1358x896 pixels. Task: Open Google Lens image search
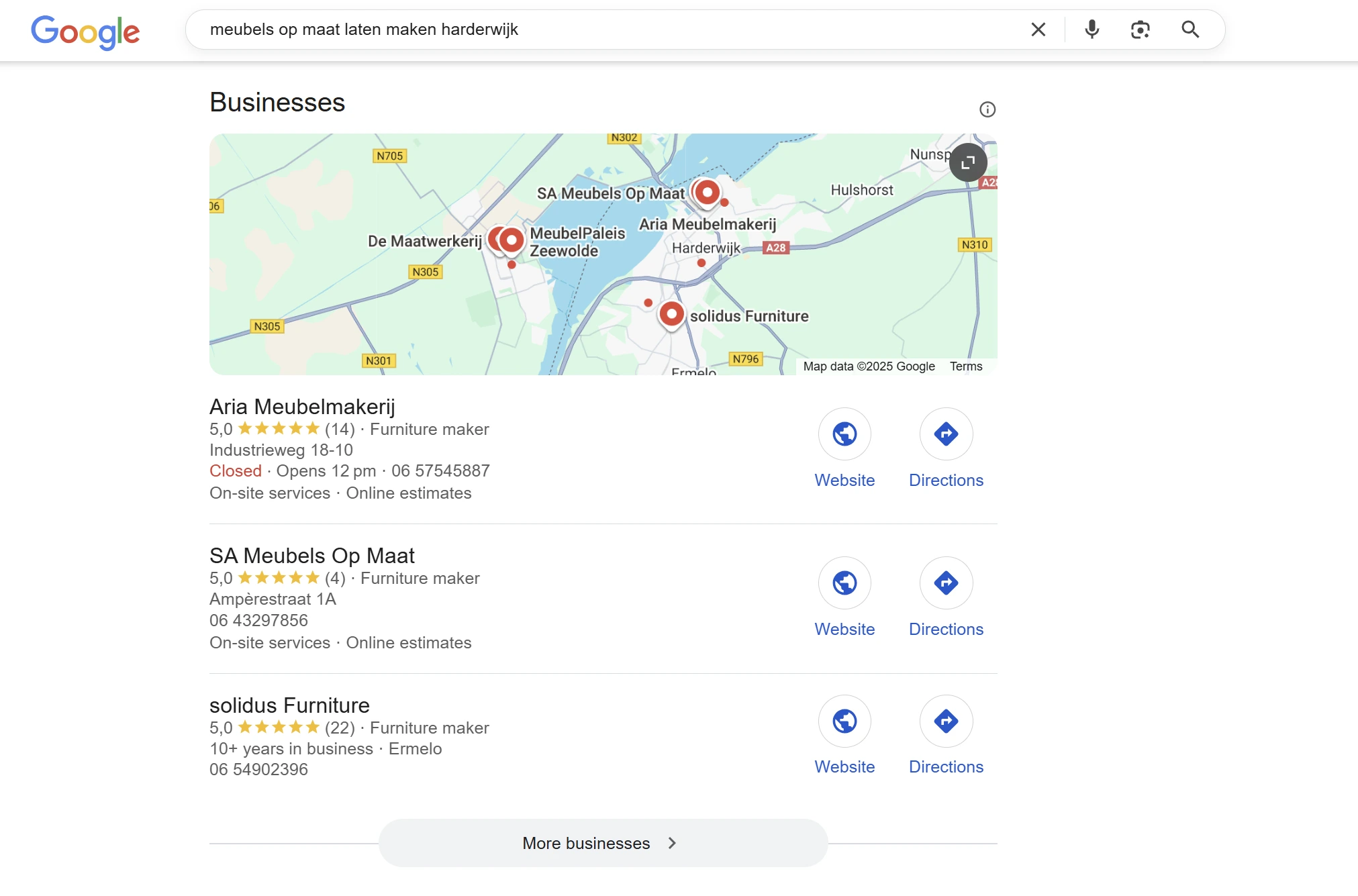point(1141,30)
